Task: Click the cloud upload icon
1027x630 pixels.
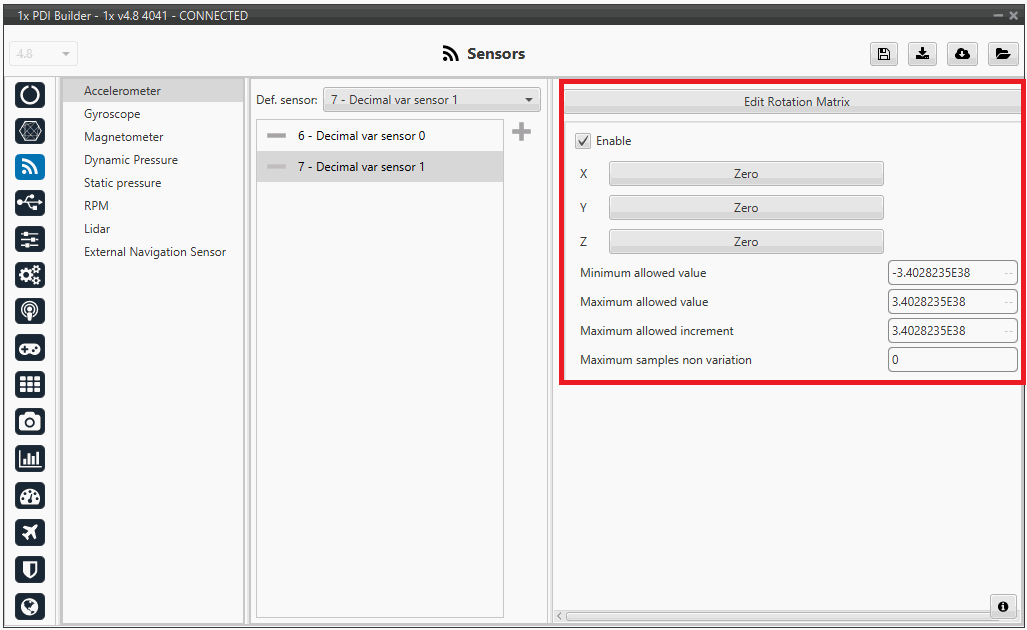Action: pos(962,54)
